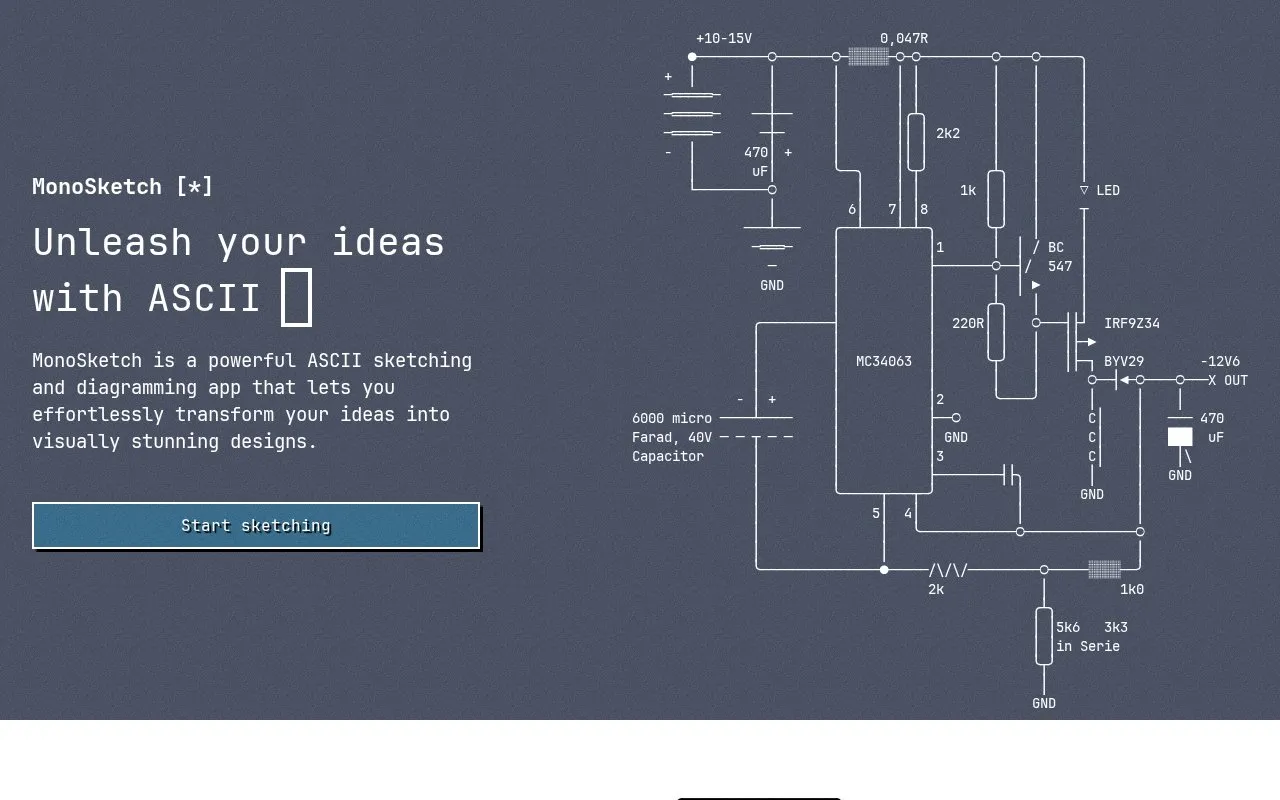Click the white capacitor block near 470 uF
The height and width of the screenshot is (800, 1280).
1180,437
